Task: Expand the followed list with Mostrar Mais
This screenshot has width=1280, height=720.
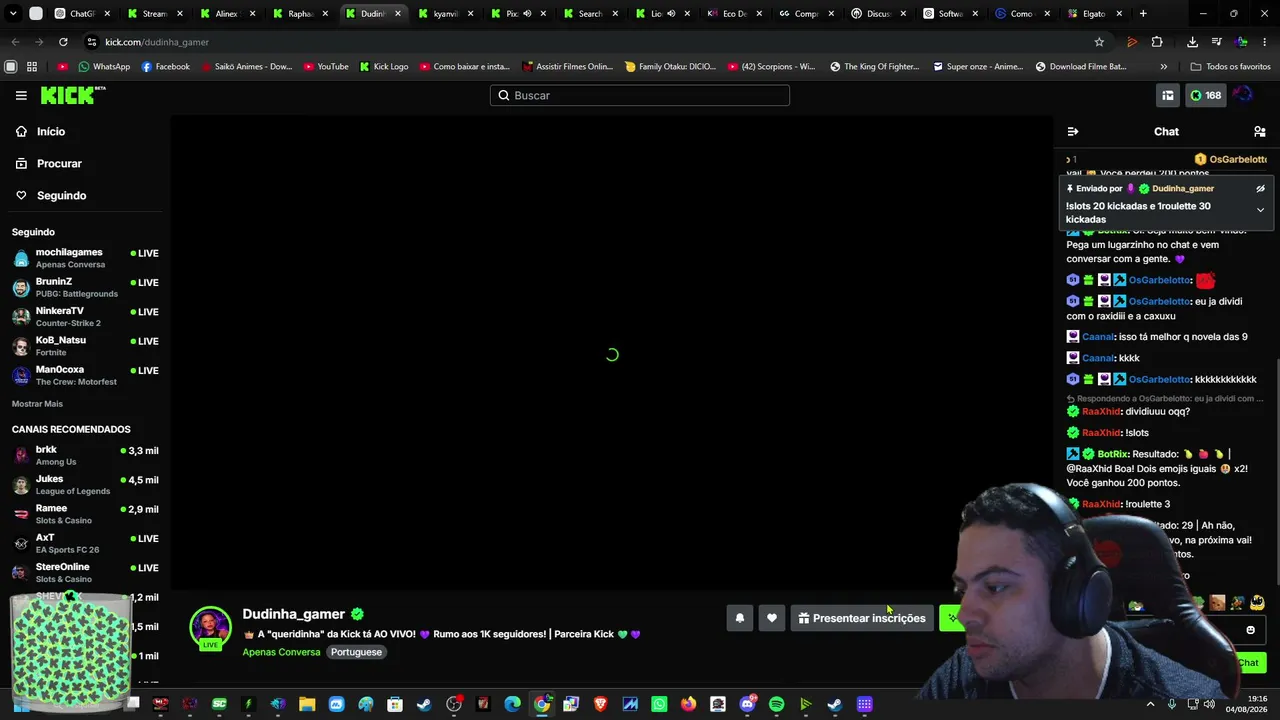Action: [37, 404]
